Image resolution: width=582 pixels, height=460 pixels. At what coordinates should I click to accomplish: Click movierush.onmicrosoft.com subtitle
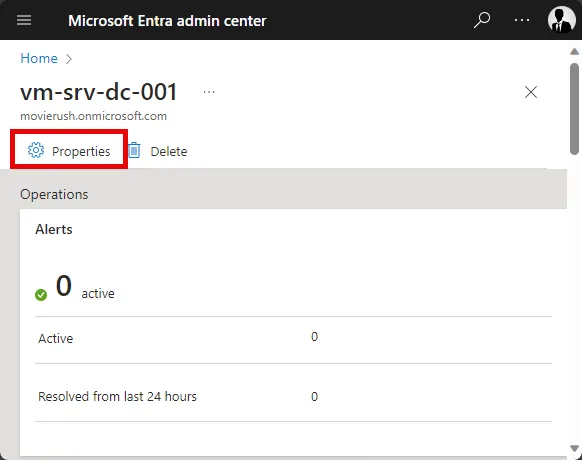coord(94,116)
